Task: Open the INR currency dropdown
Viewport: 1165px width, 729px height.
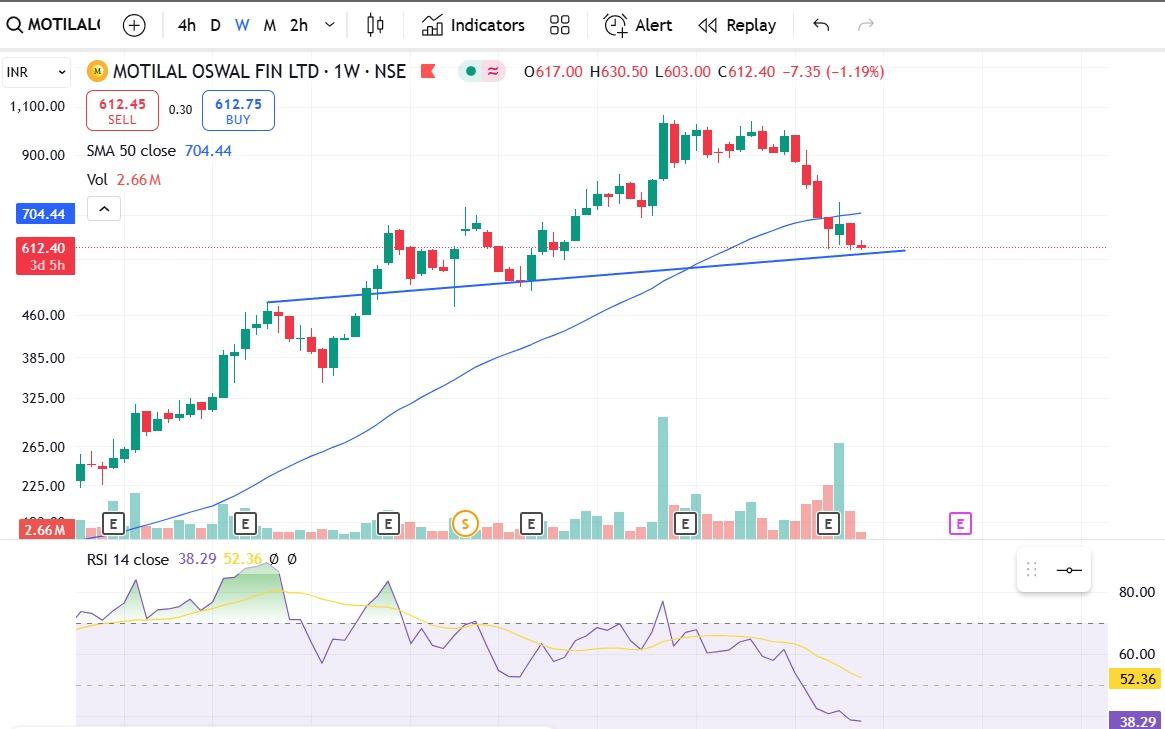Action: coord(36,72)
